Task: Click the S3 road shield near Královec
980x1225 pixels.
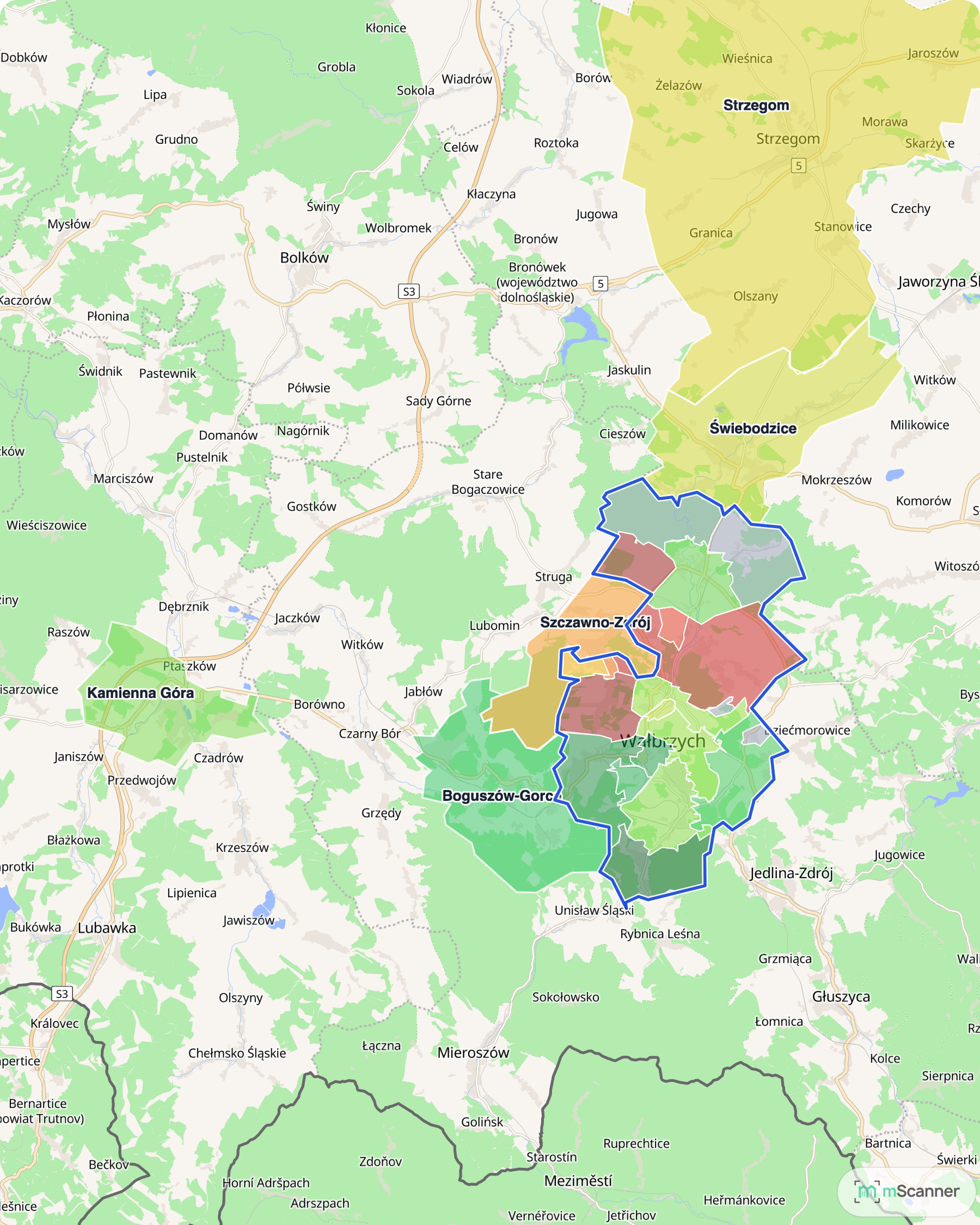Action: 62,994
